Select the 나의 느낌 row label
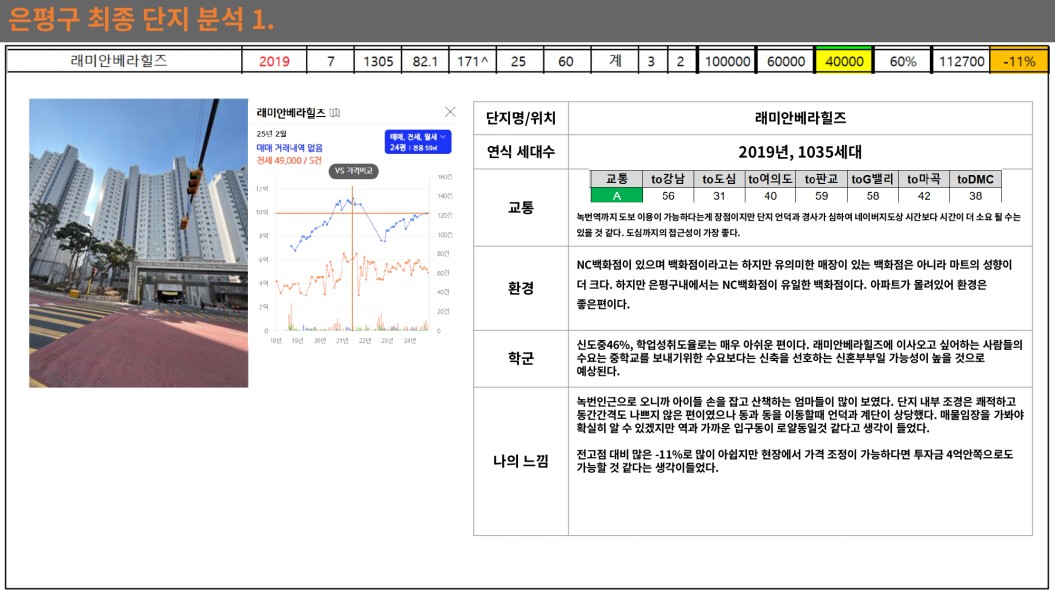This screenshot has height=593, width=1055. click(x=521, y=461)
